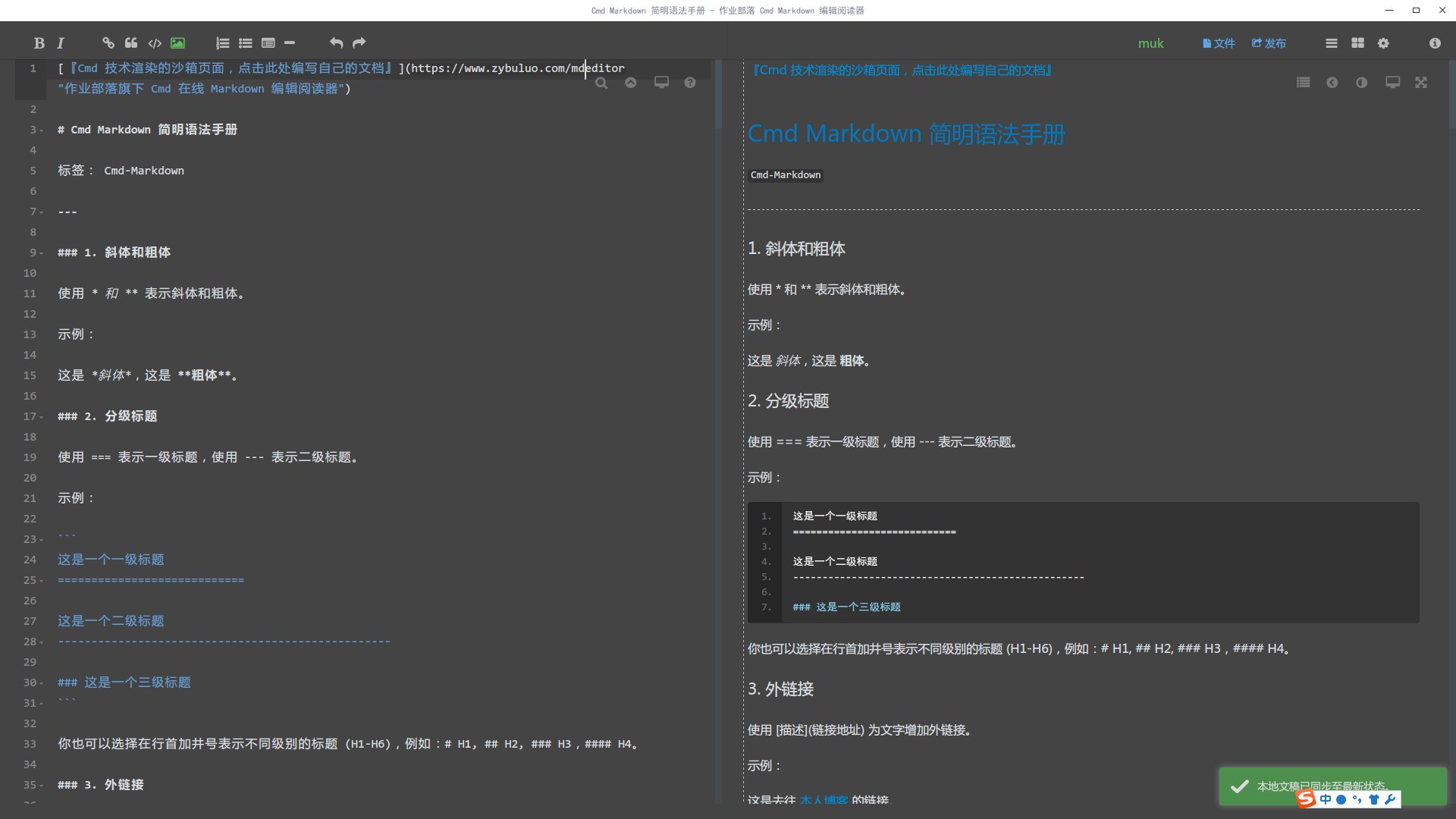Image resolution: width=1456 pixels, height=819 pixels.
Task: Click editor line 24 这是一个一级标题
Action: click(111, 560)
